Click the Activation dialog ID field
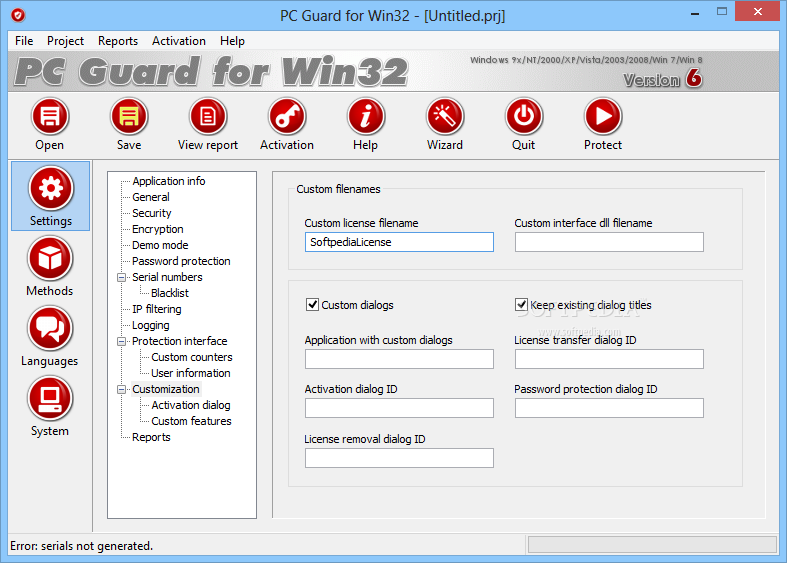787x563 pixels. click(x=399, y=408)
